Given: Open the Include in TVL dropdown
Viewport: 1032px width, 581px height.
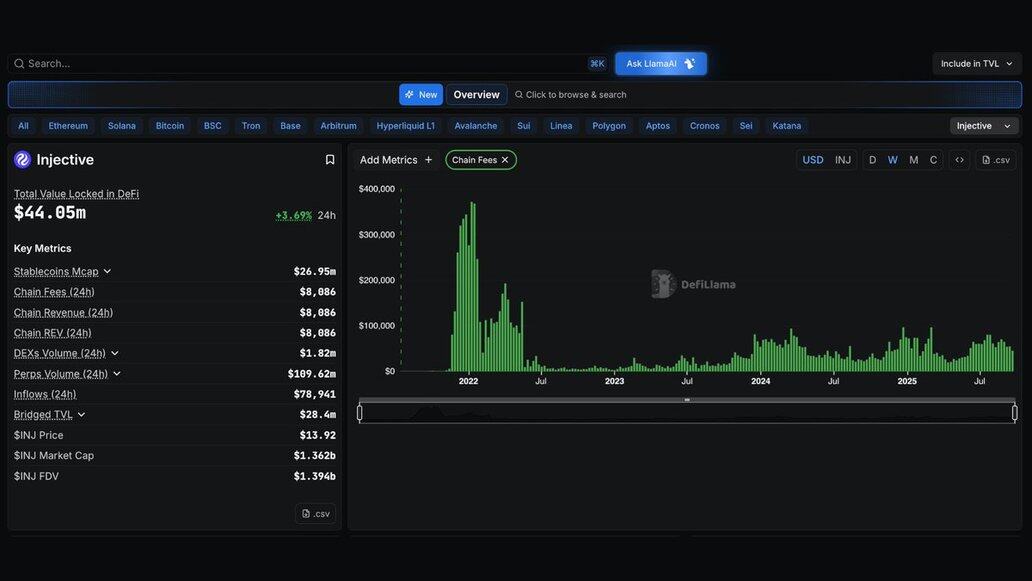Looking at the screenshot, I should [x=977, y=64].
